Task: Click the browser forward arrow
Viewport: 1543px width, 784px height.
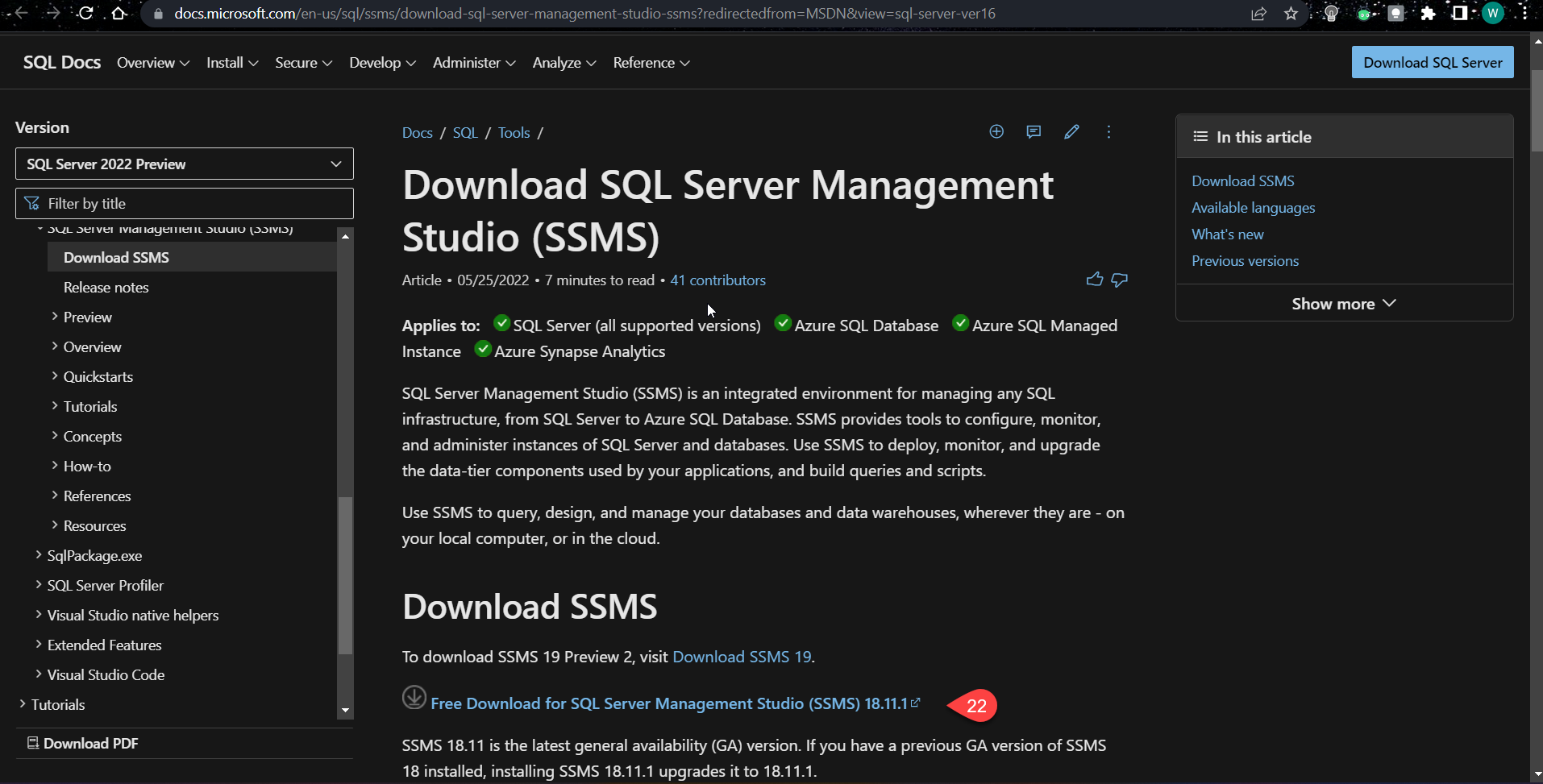Action: coord(53,13)
